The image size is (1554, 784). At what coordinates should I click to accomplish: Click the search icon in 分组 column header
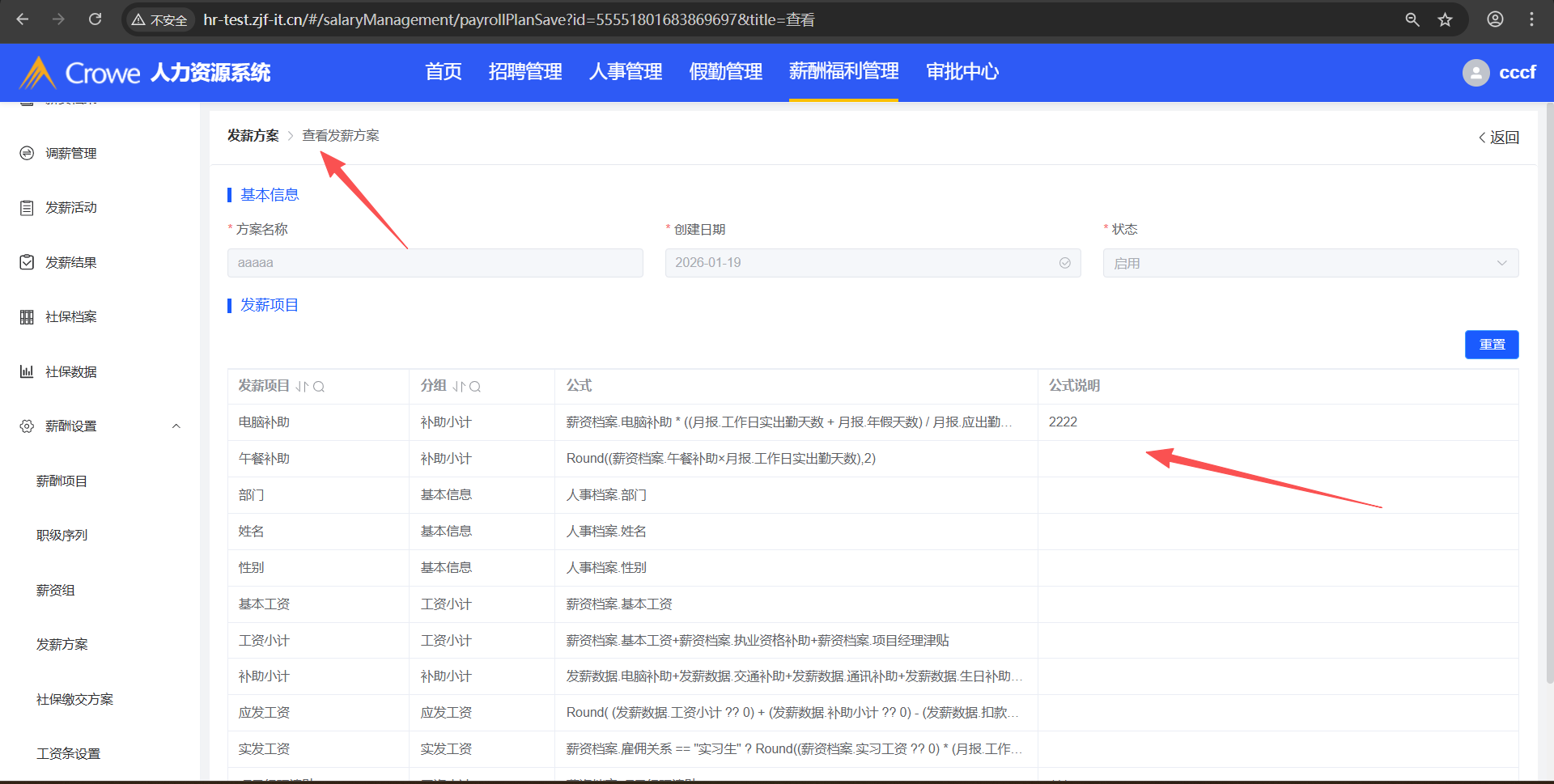475,387
